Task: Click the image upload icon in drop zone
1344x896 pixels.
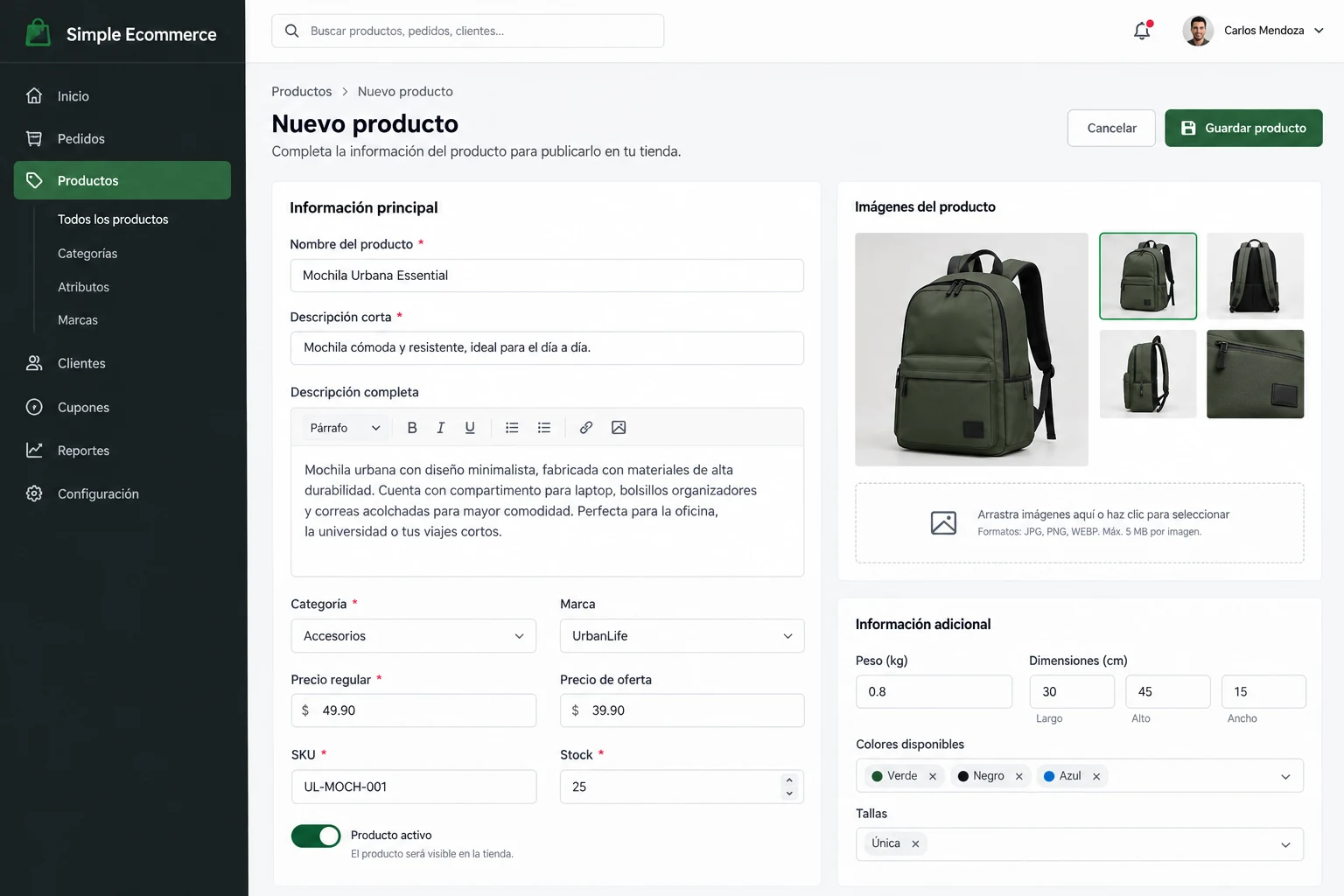Action: [943, 522]
